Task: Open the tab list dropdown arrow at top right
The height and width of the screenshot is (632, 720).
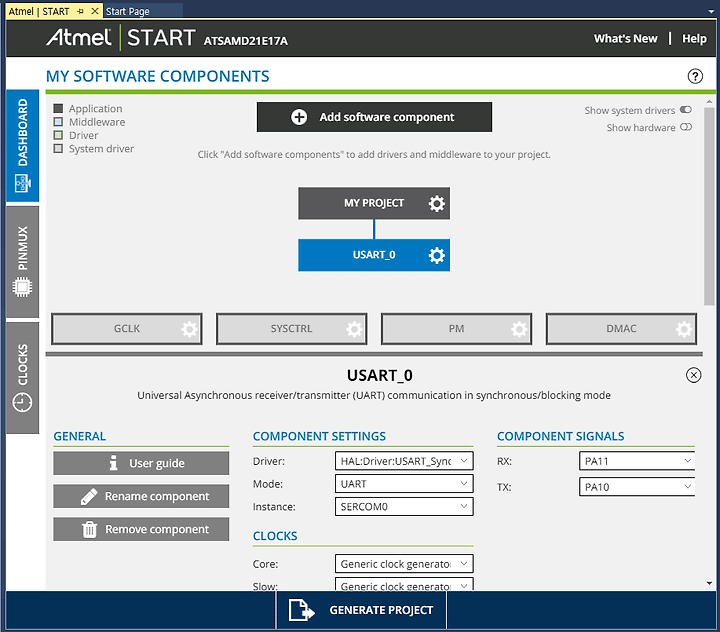Action: pyautogui.click(x=710, y=11)
